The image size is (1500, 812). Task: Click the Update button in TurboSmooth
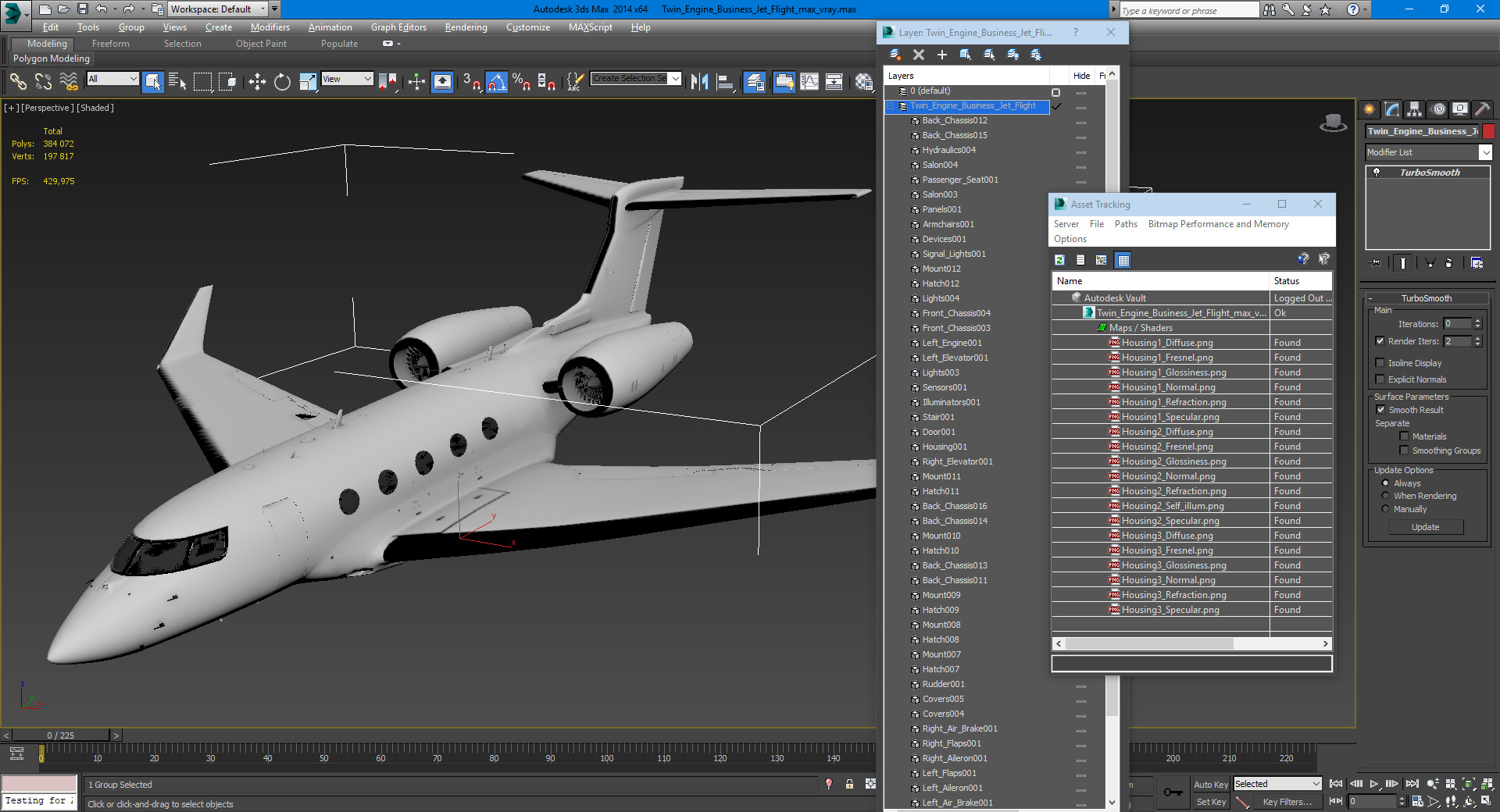click(1426, 528)
